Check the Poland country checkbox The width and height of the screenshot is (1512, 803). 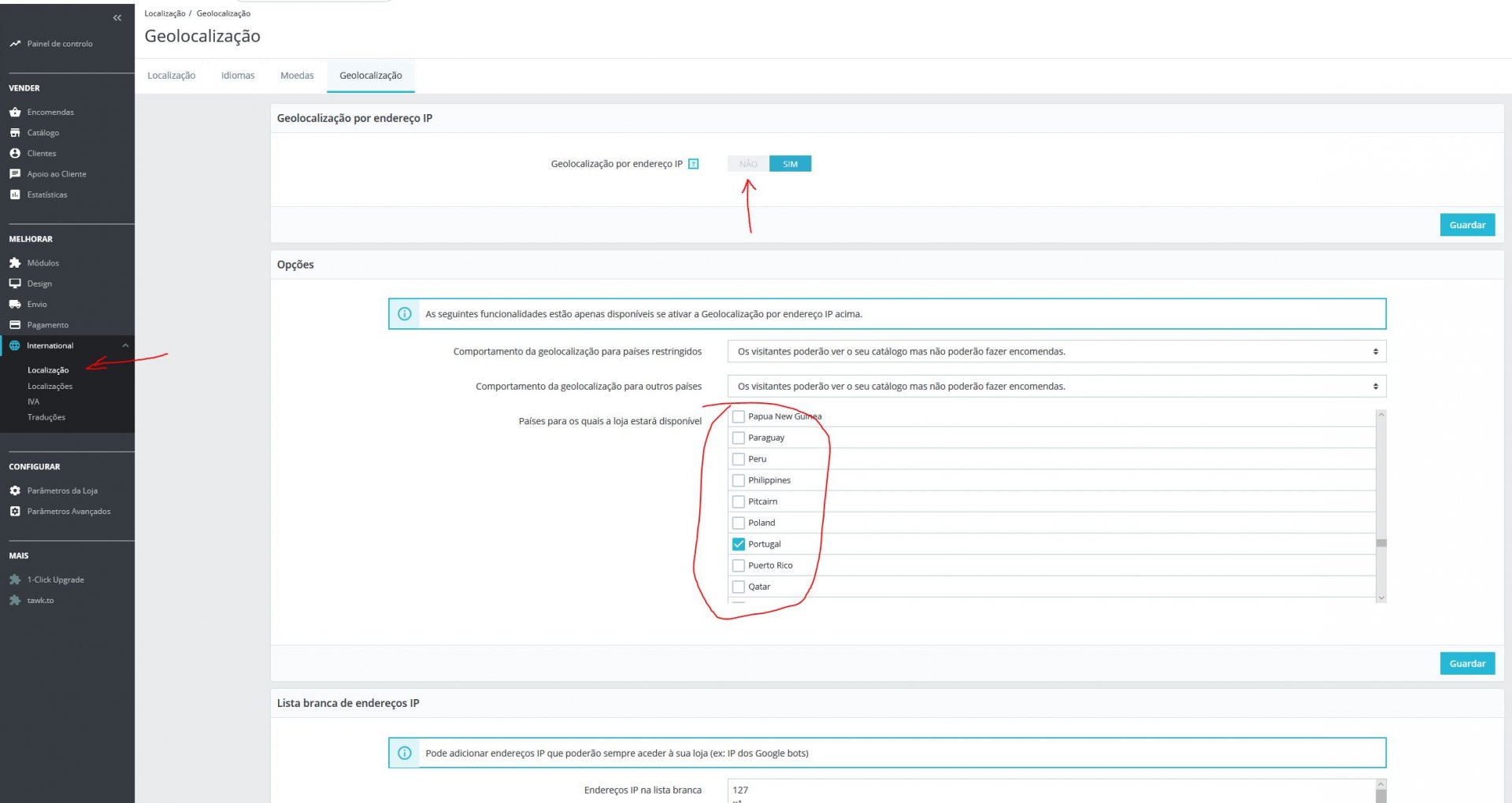point(739,523)
